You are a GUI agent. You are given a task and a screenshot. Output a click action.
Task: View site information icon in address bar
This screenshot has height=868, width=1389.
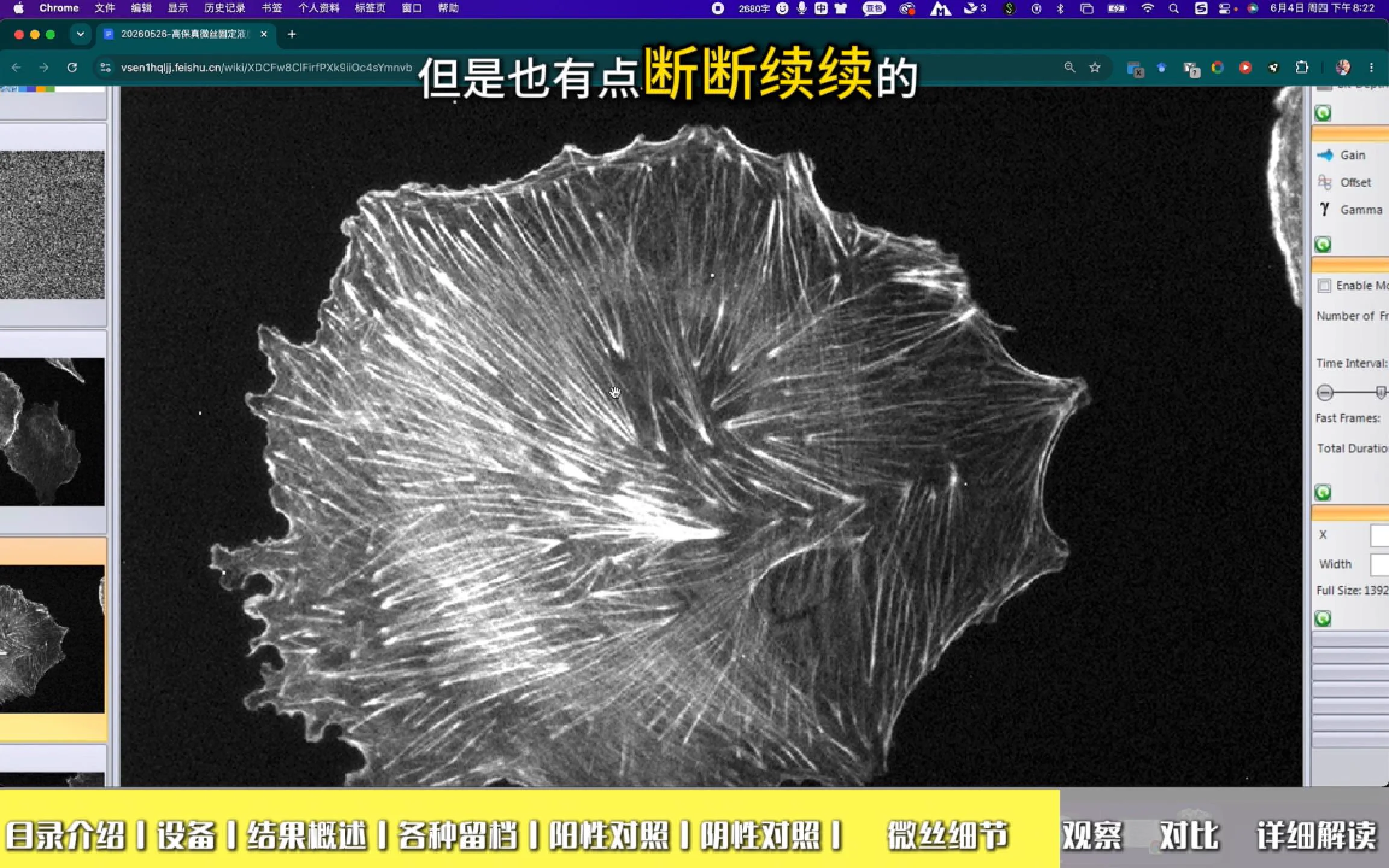106,68
